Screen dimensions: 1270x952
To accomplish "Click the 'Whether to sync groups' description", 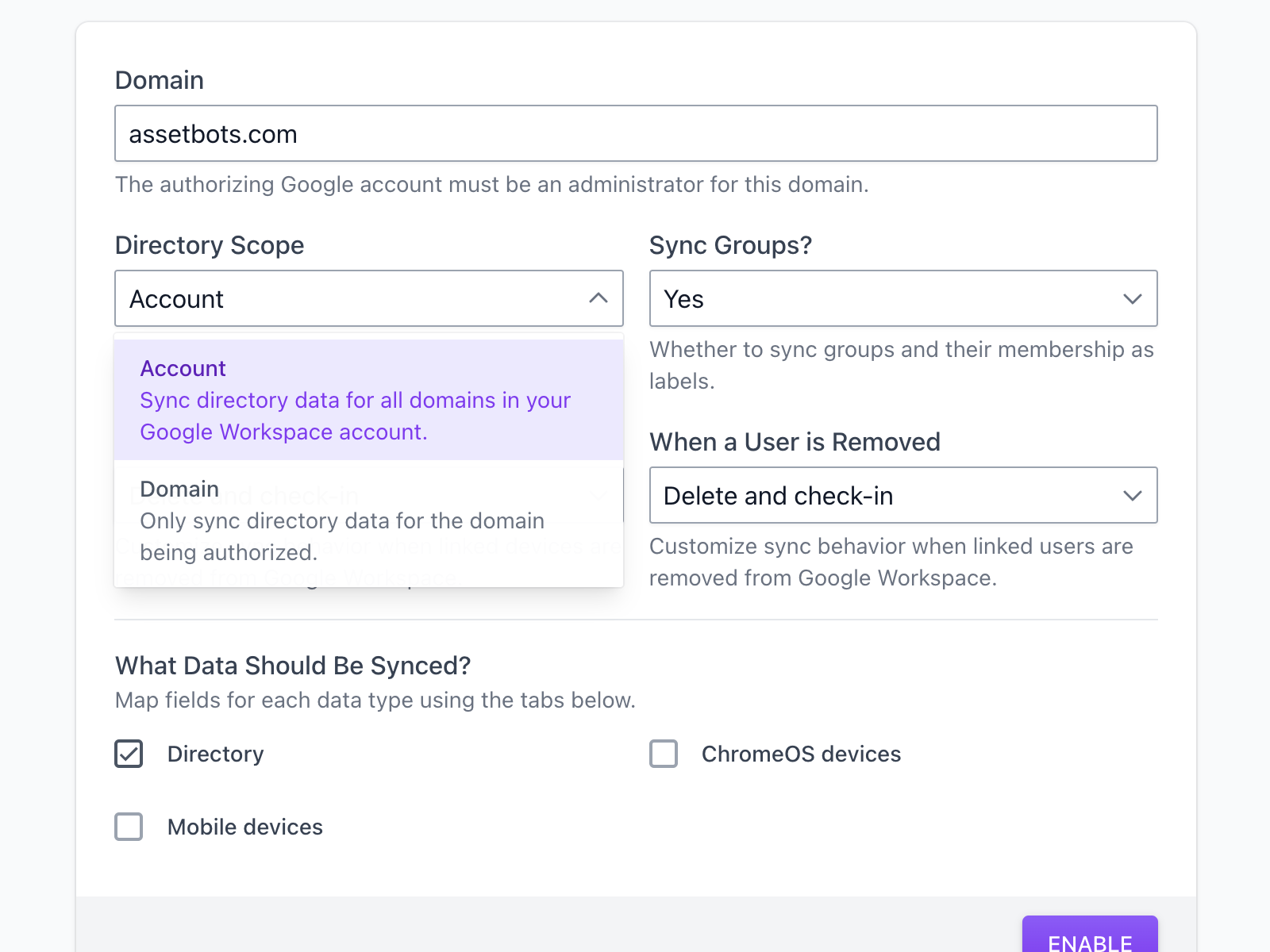I will coord(902,365).
